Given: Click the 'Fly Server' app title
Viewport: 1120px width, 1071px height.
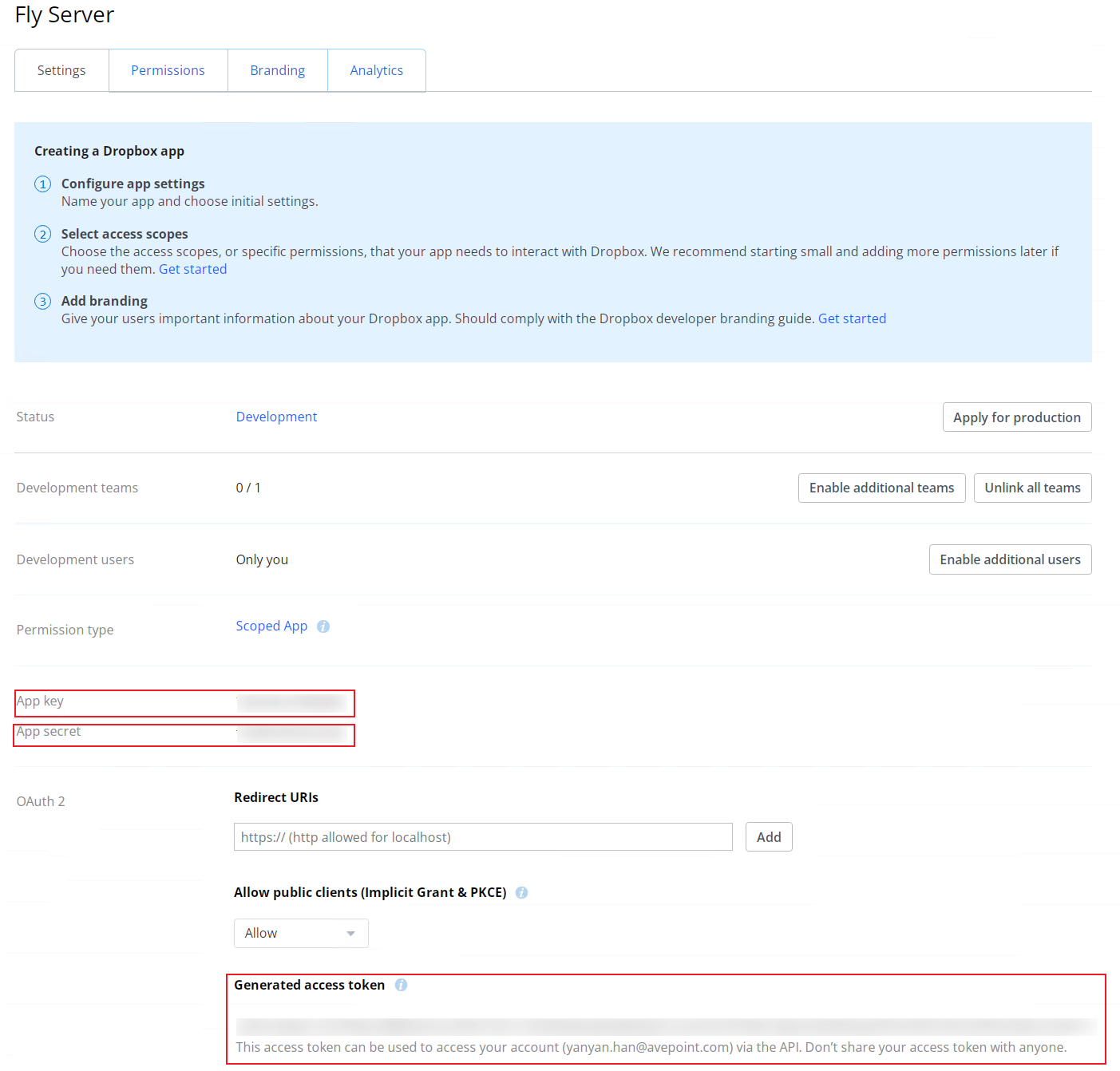Looking at the screenshot, I should (65, 15).
